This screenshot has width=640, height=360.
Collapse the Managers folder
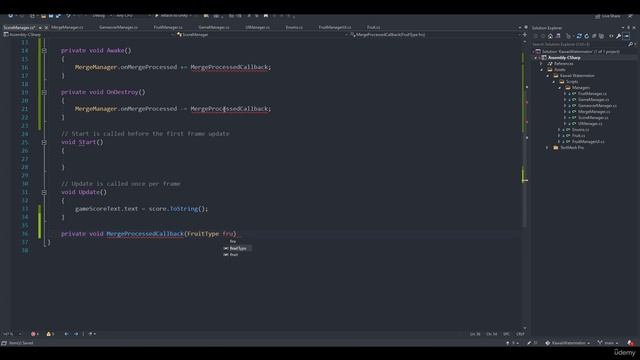(560, 88)
